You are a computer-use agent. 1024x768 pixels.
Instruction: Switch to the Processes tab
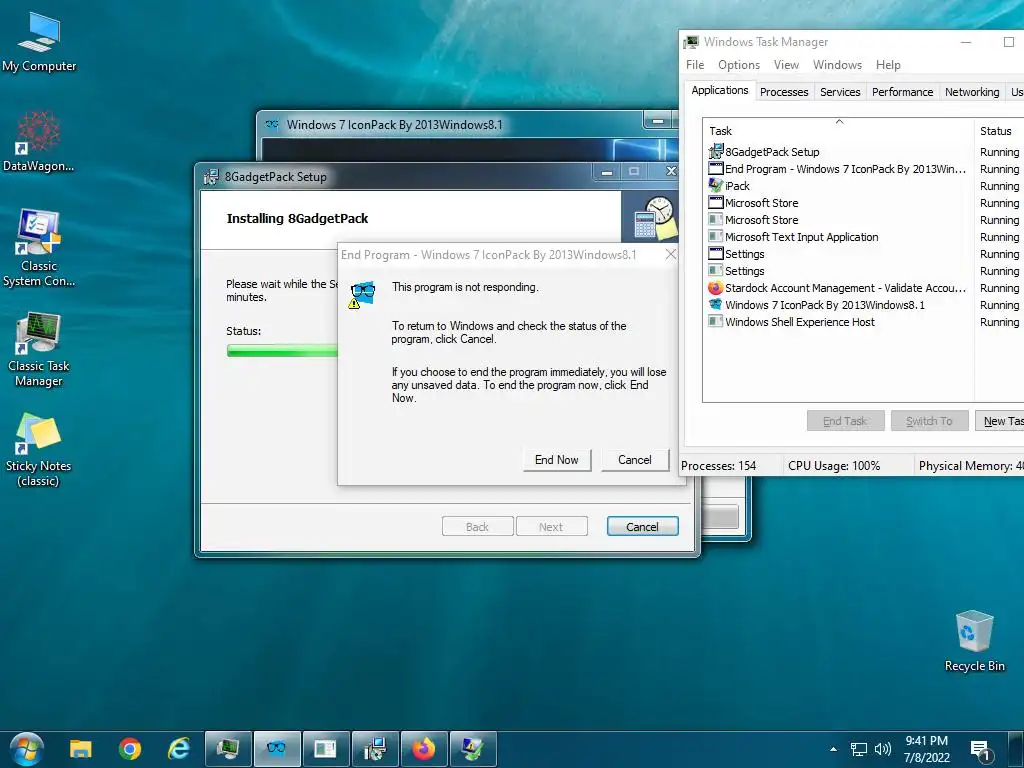pyautogui.click(x=784, y=92)
